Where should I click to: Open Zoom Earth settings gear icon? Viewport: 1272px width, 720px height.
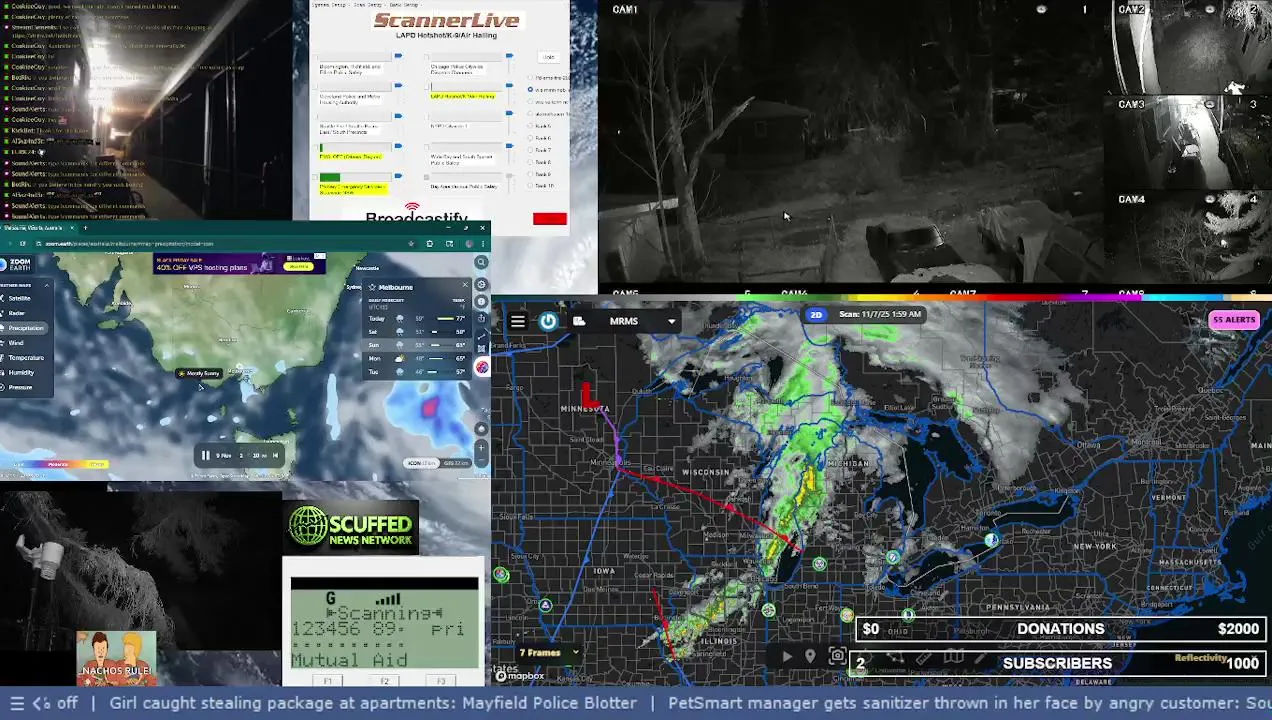[481, 285]
